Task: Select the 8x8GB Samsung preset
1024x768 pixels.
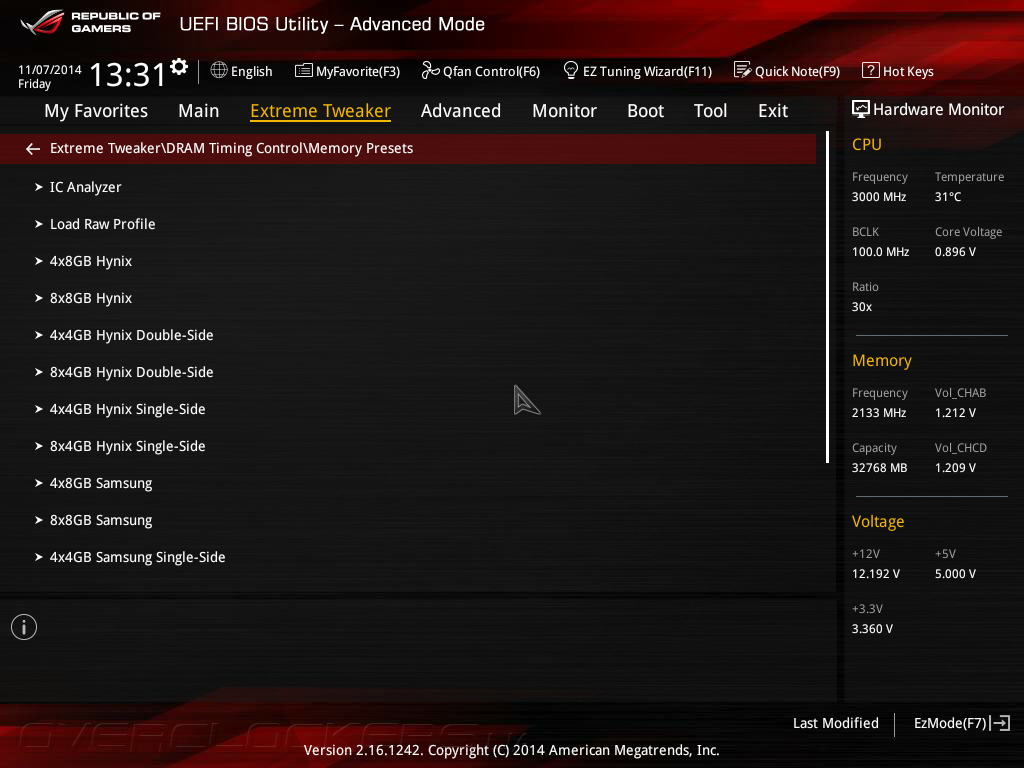Action: [101, 520]
